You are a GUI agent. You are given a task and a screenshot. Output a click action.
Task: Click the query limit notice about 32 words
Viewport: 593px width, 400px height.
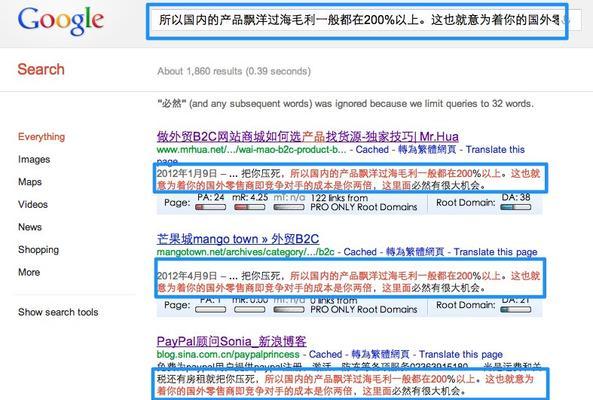[x=346, y=103]
